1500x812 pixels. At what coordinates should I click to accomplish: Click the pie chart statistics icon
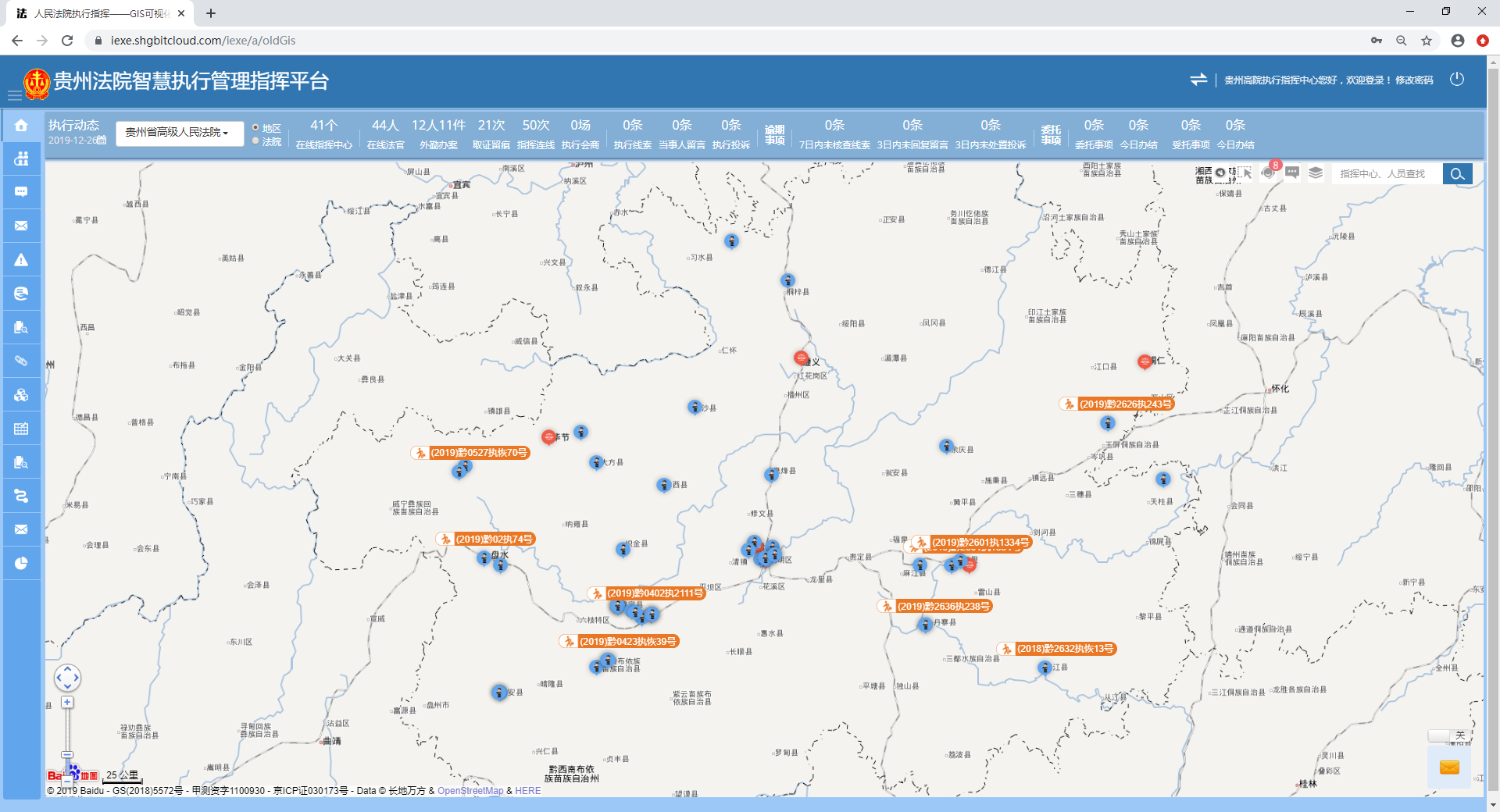21,564
